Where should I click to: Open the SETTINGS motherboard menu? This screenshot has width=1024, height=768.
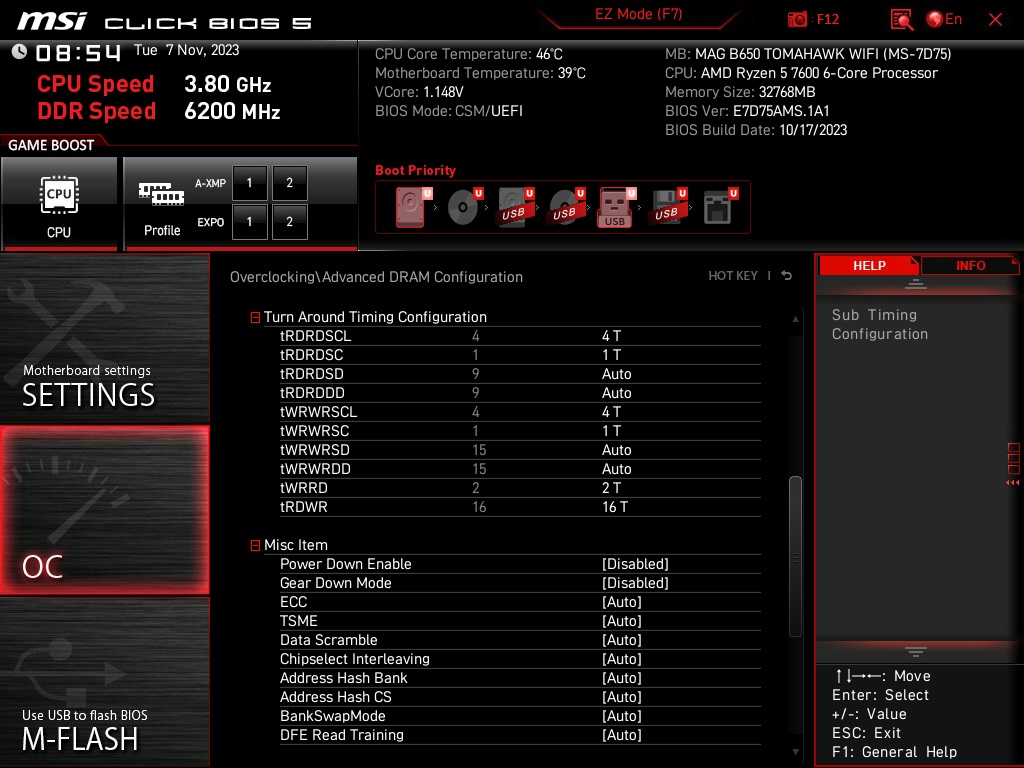pos(104,338)
